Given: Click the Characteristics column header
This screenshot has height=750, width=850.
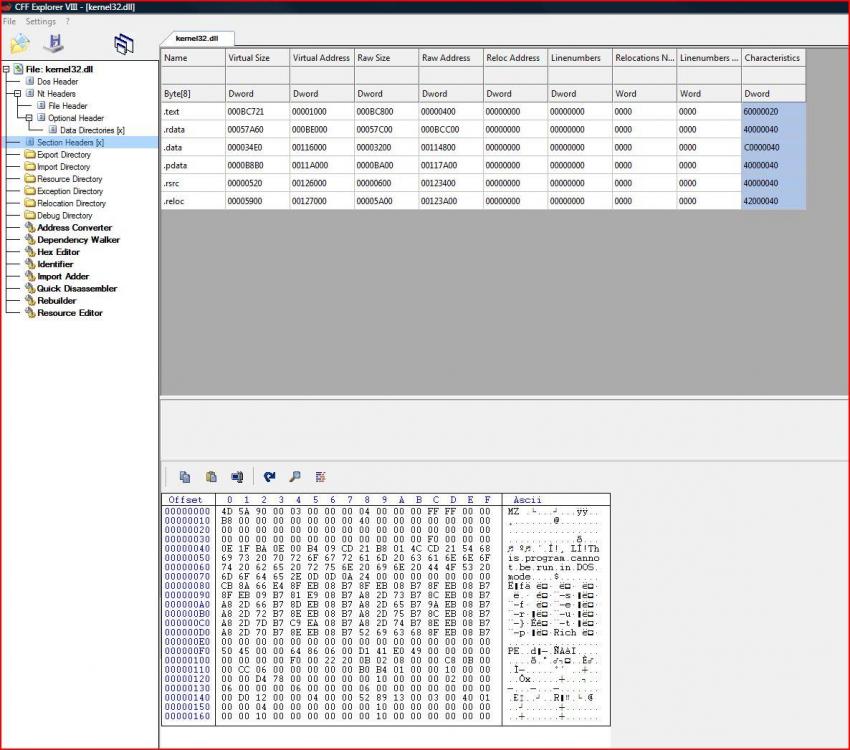Looking at the screenshot, I should point(772,58).
